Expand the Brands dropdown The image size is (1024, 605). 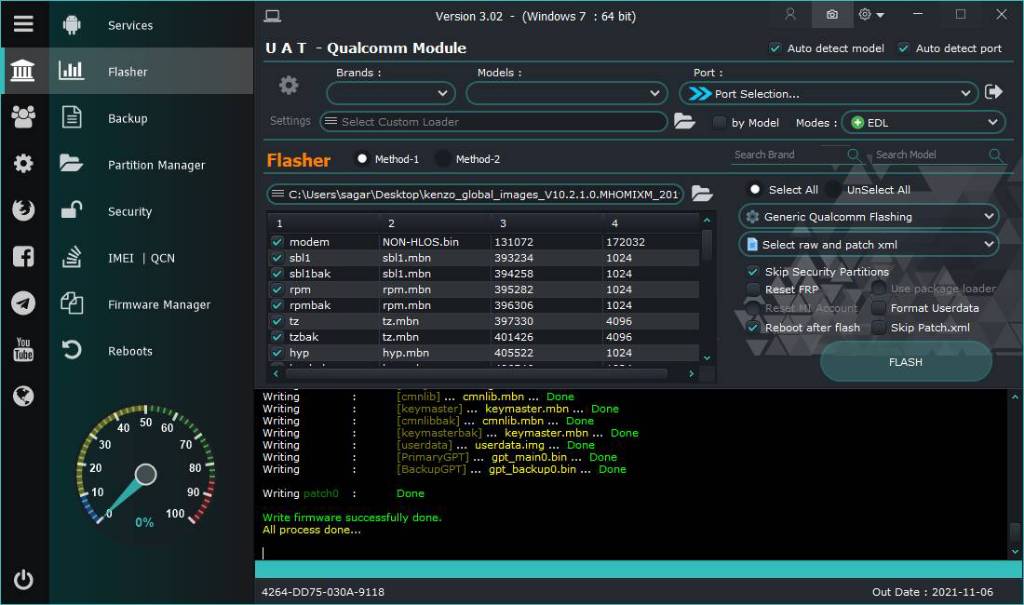point(391,93)
